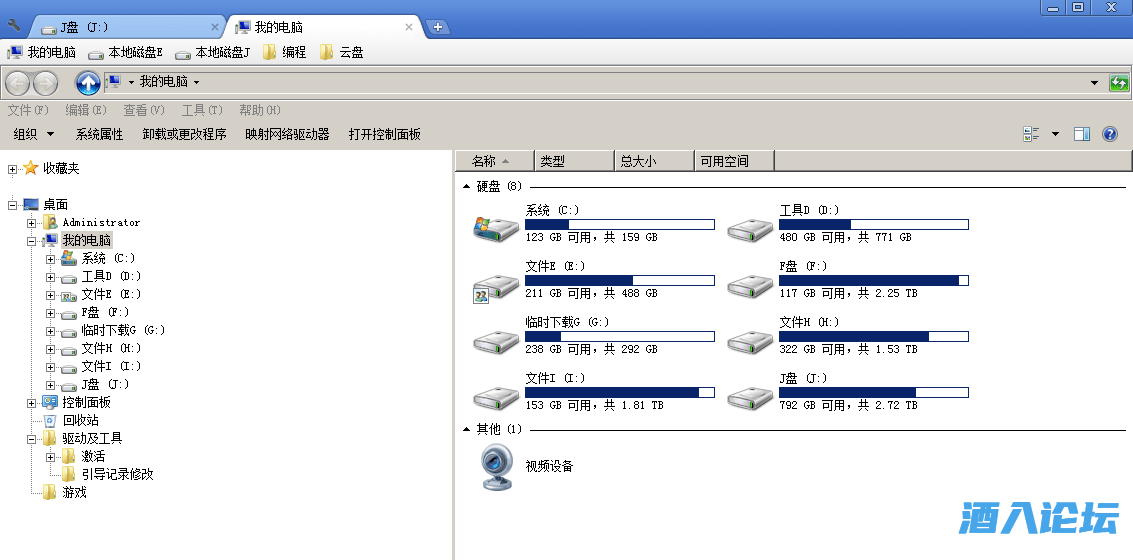Toggle the preview pane icon
The width and height of the screenshot is (1133, 560).
[x=1081, y=134]
